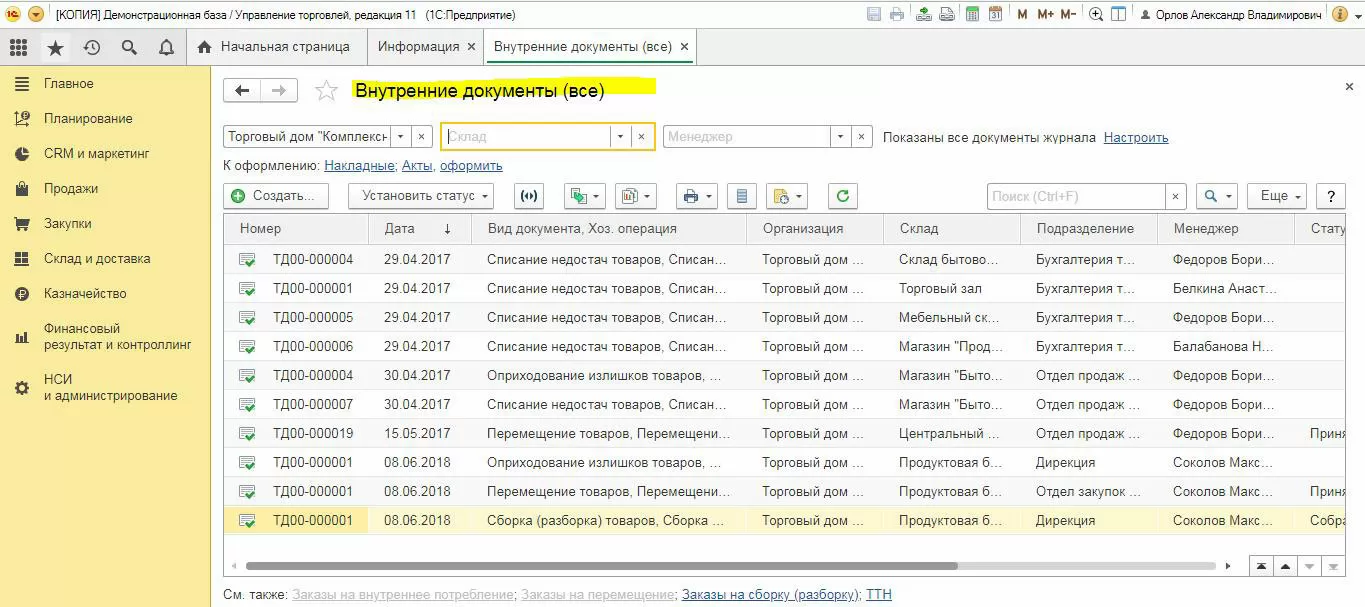Viewport: 1365px width, 607px height.
Task: Open the Склад и доставка section
Action: 97,259
